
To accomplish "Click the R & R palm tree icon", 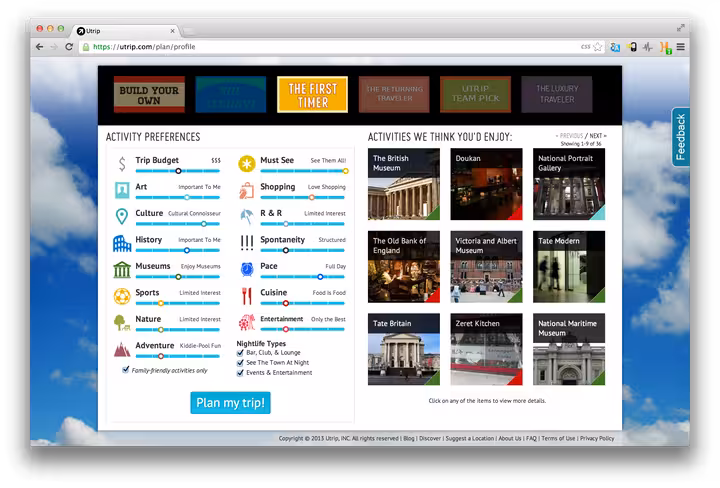I will (247, 216).
